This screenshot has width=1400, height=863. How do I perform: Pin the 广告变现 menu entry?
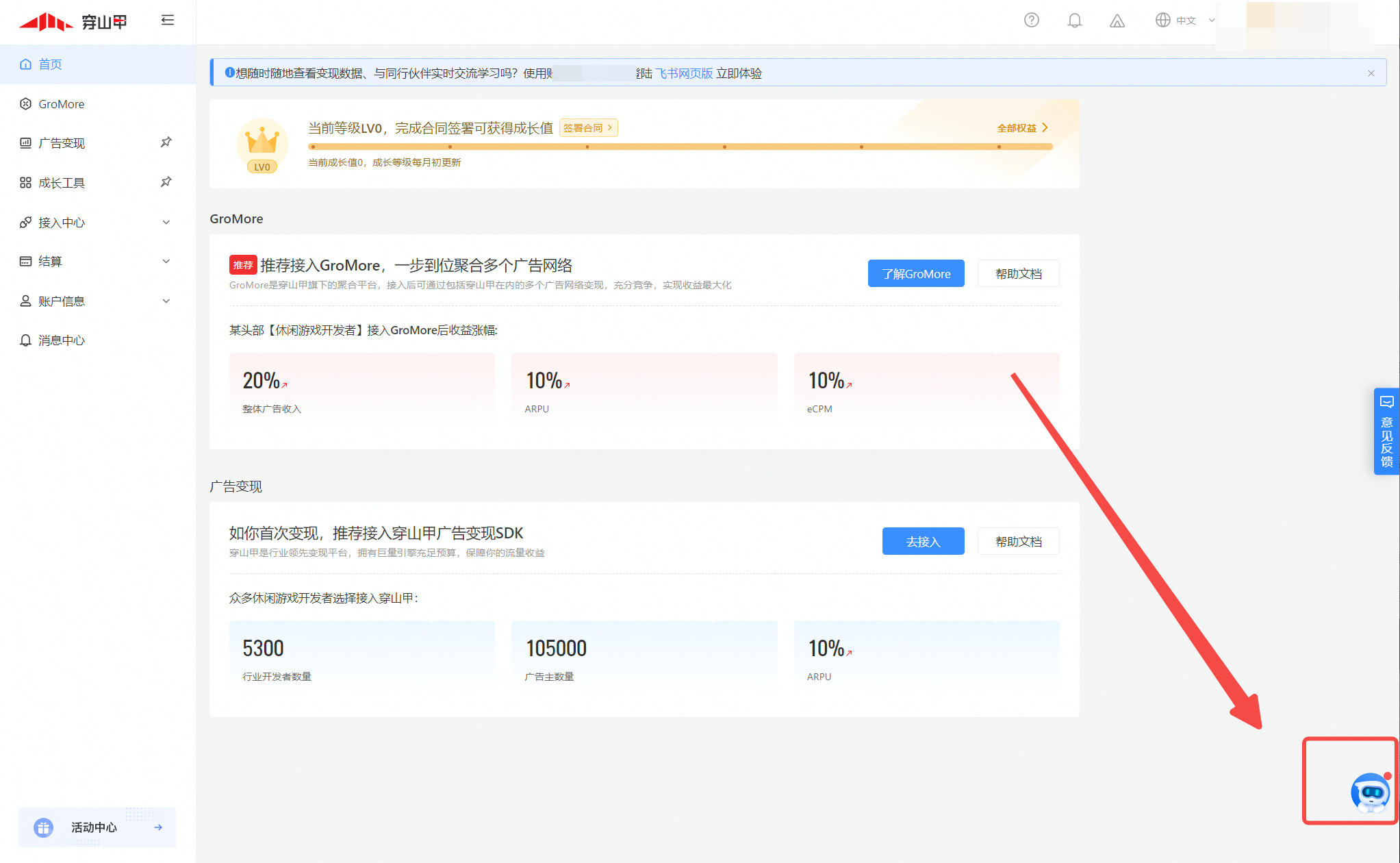[166, 142]
